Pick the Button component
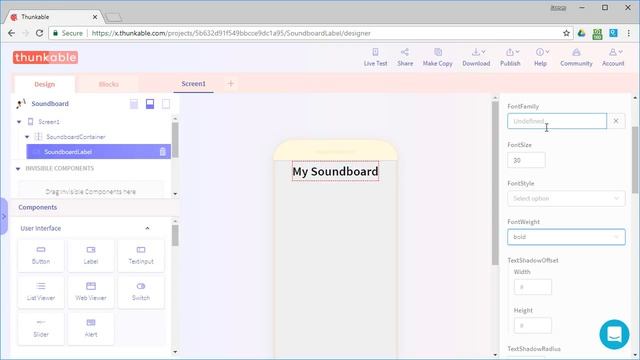Viewport: 640px width, 360px height. point(41,256)
